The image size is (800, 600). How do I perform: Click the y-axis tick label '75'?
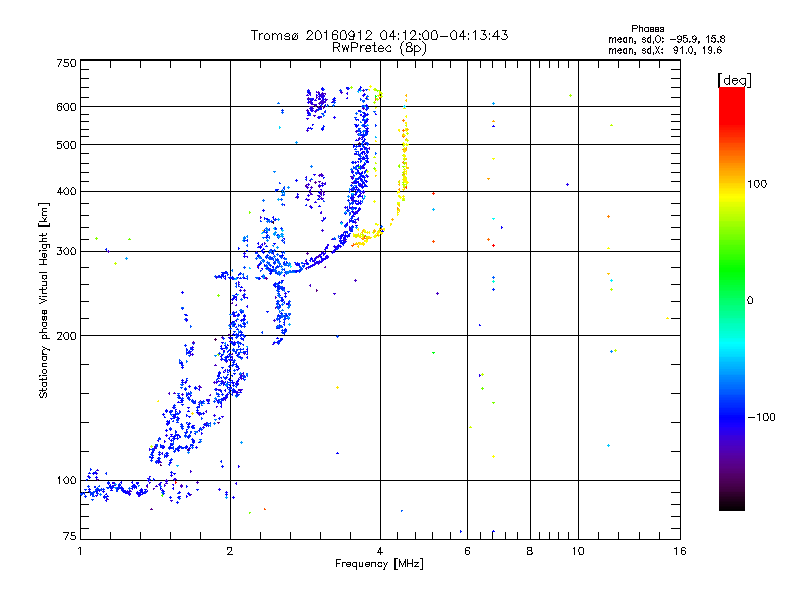(x=70, y=536)
